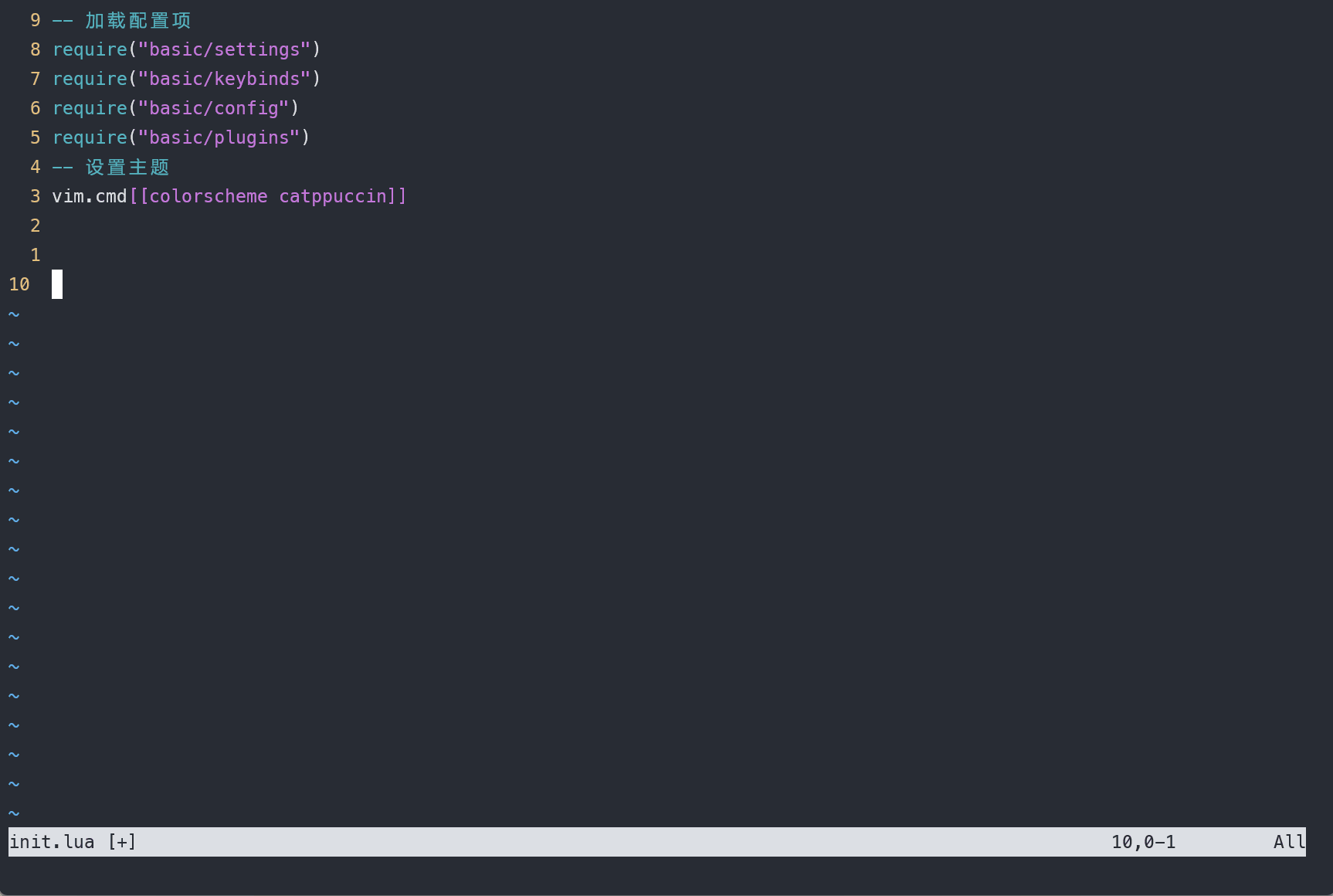
Task: Click relative line number 1 in the gutter
Action: [35, 255]
